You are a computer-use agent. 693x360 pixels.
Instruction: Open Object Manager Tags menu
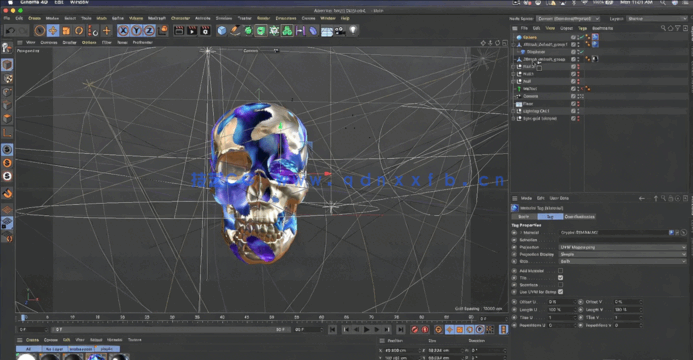(583, 28)
